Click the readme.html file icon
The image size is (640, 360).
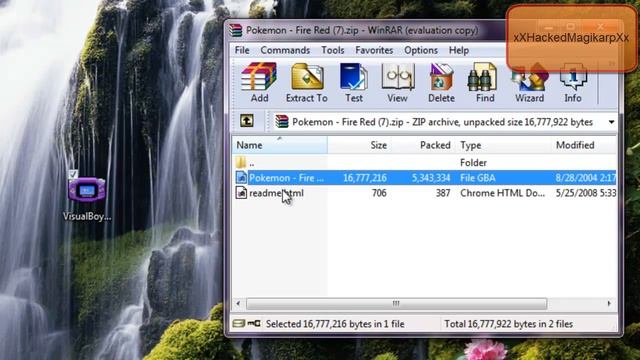(x=241, y=193)
